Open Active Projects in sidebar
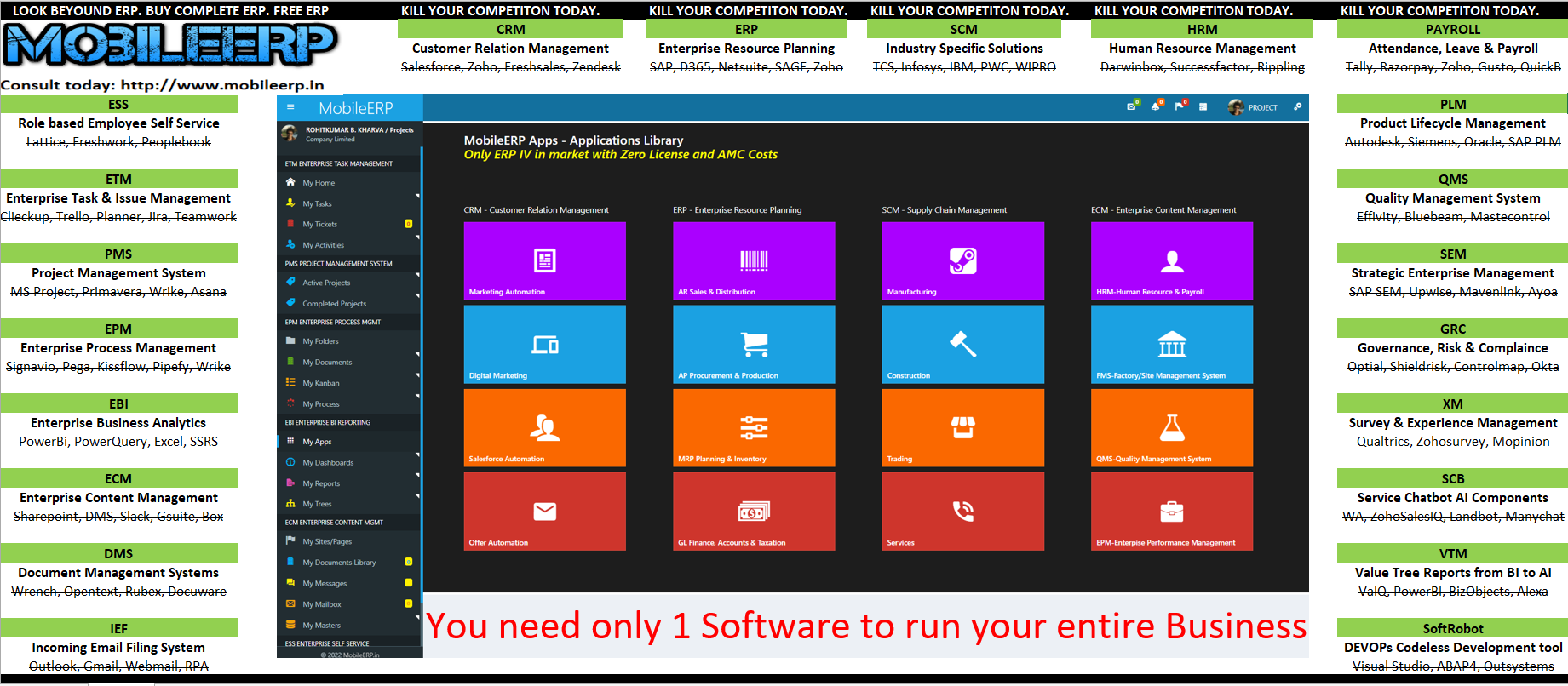The height and width of the screenshot is (686, 1568). [349, 283]
